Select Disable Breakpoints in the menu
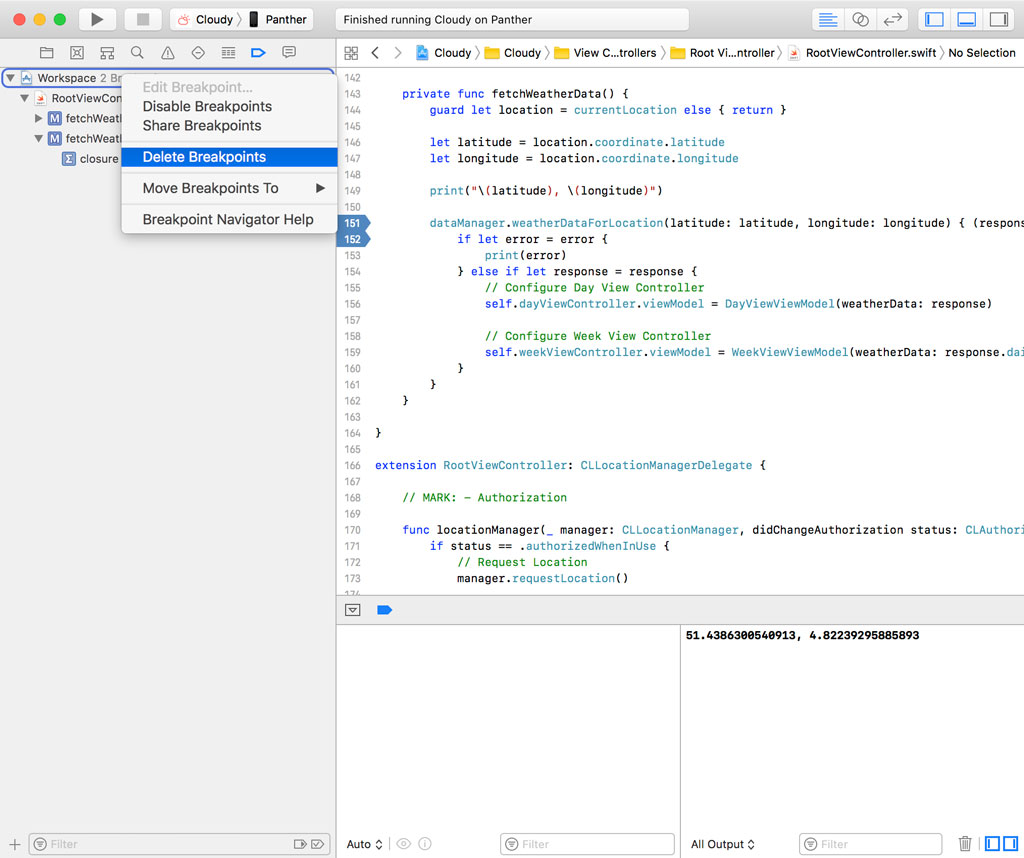1024x858 pixels. pos(207,106)
